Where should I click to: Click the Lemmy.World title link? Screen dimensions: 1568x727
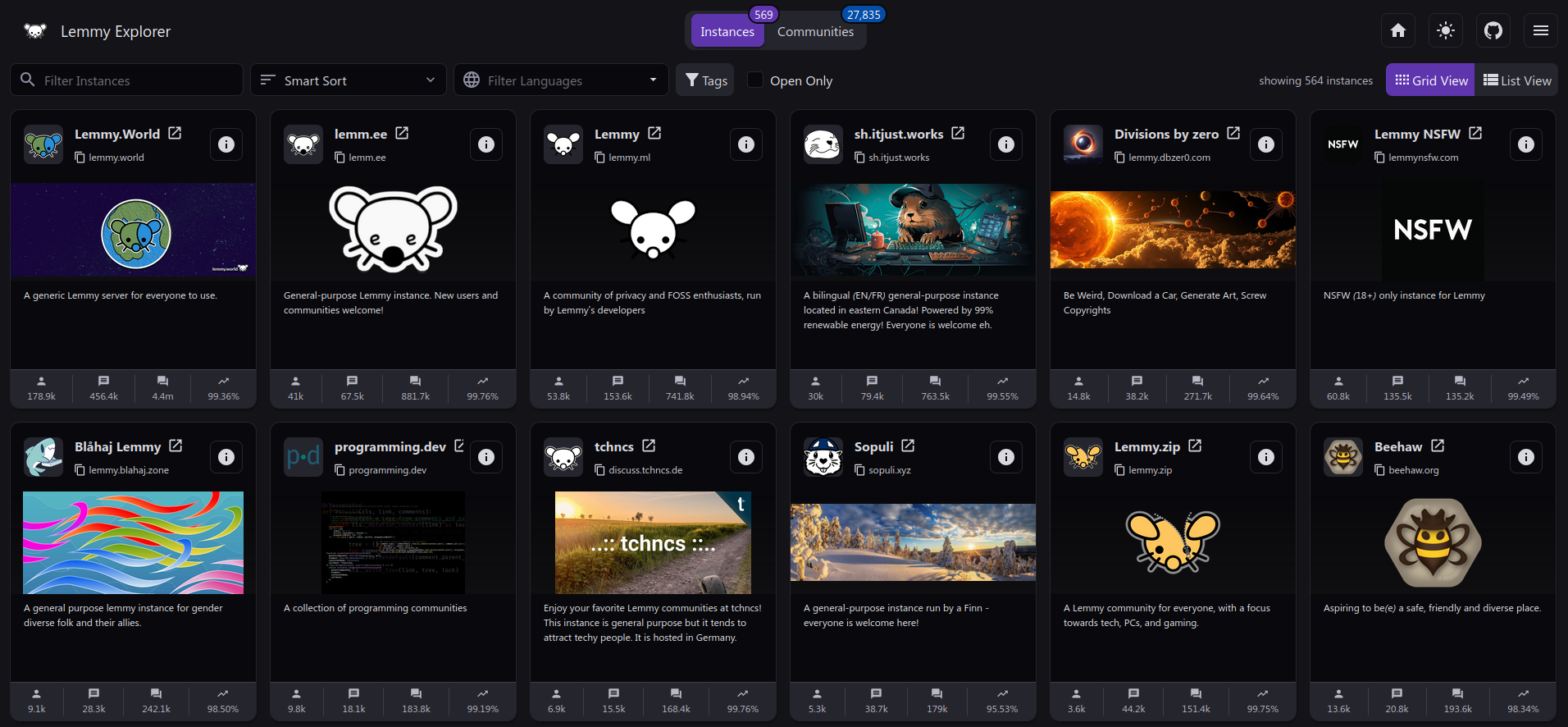coord(117,134)
